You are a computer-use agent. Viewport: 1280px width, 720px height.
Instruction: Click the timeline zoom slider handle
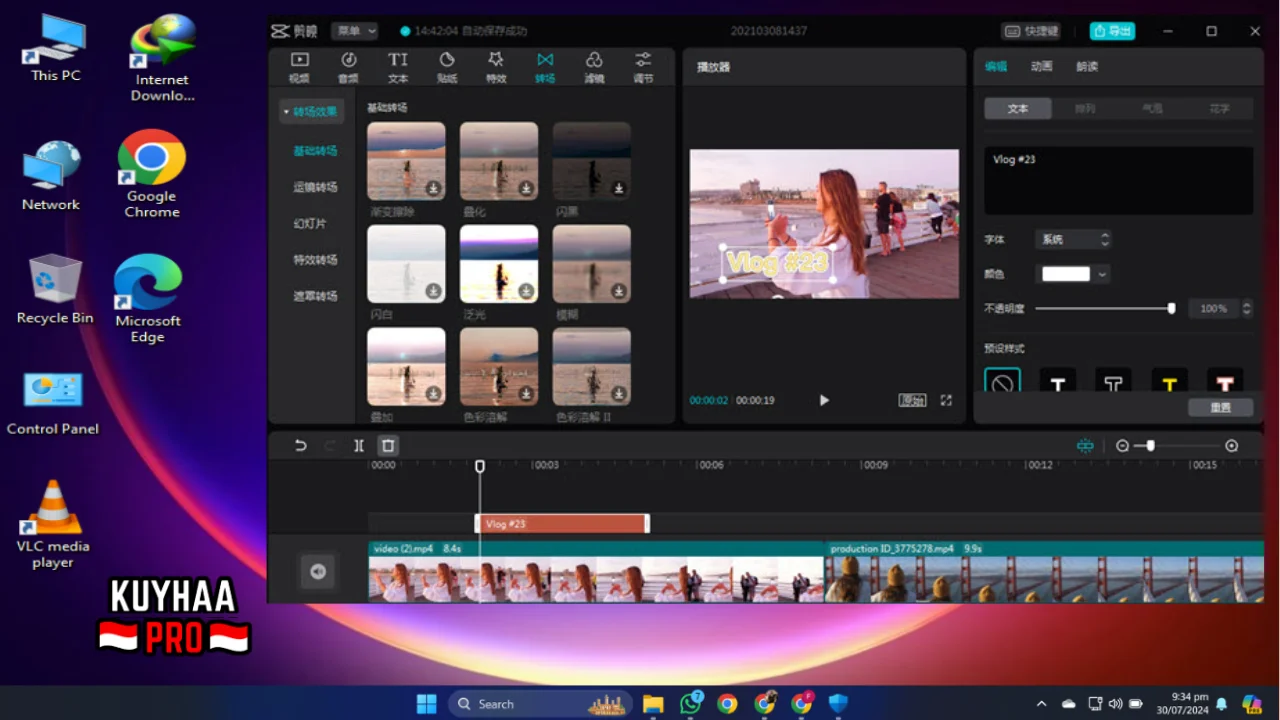1150,446
